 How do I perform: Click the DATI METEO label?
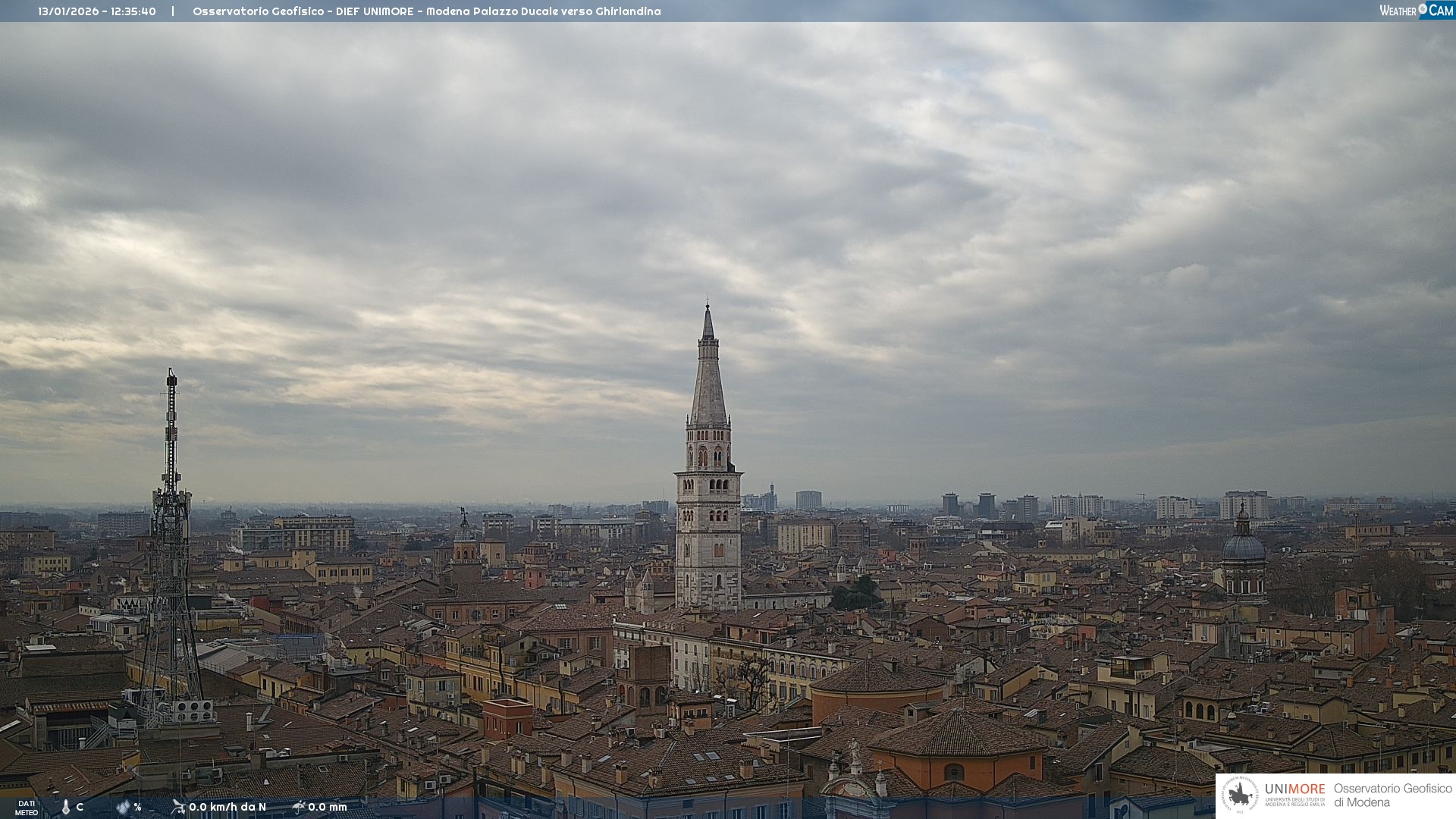tap(27, 808)
